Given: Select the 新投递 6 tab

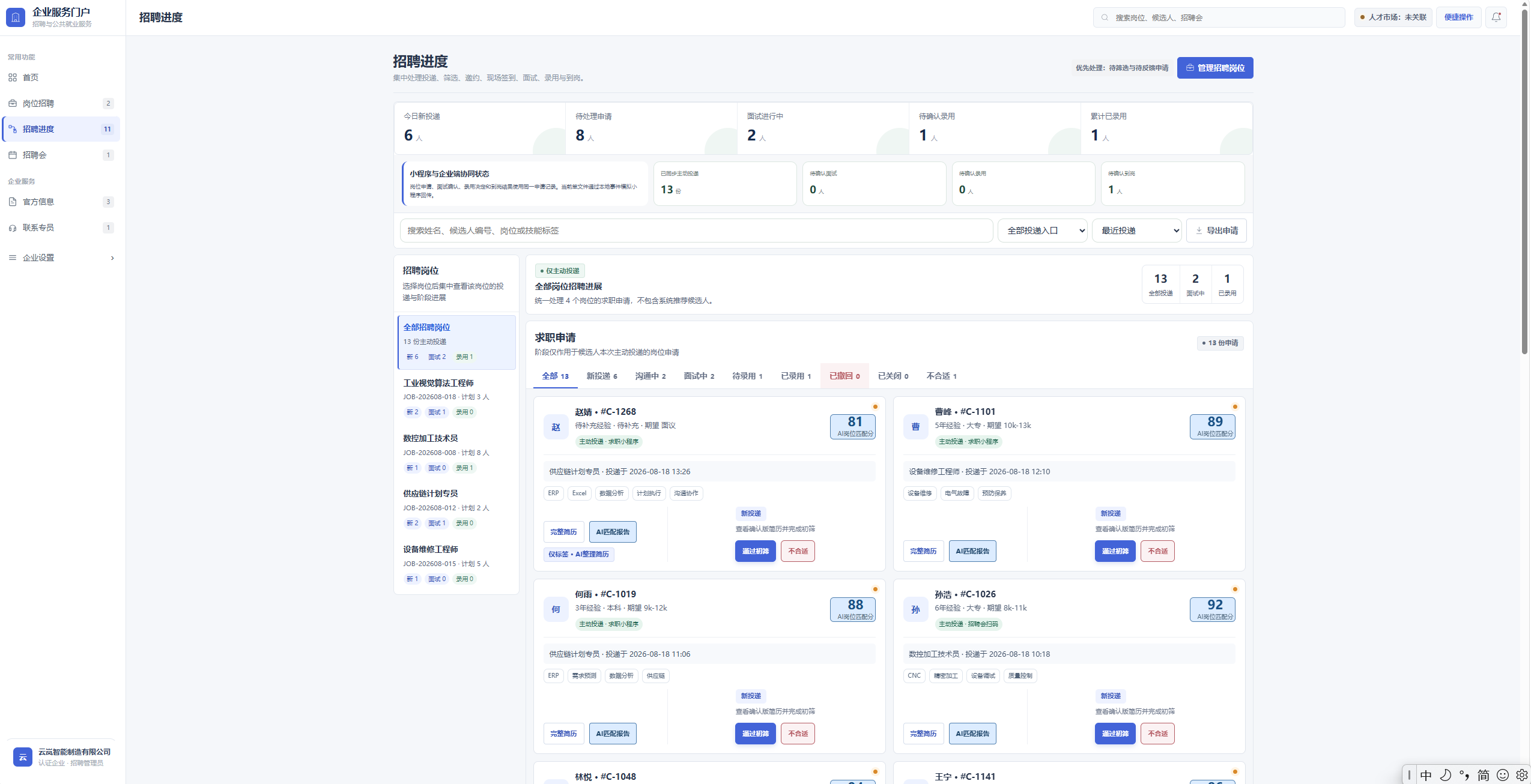Looking at the screenshot, I should tap(602, 376).
